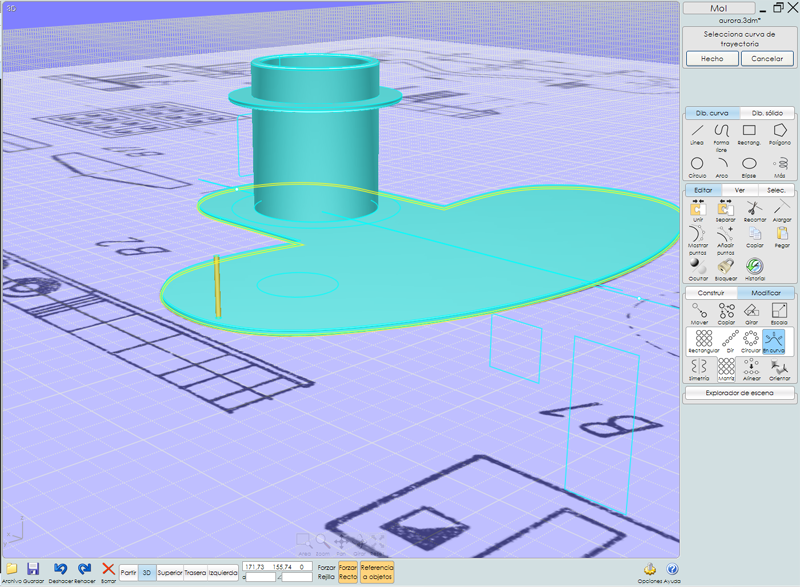Open Opciones settings
The width and height of the screenshot is (800, 587).
tap(649, 573)
